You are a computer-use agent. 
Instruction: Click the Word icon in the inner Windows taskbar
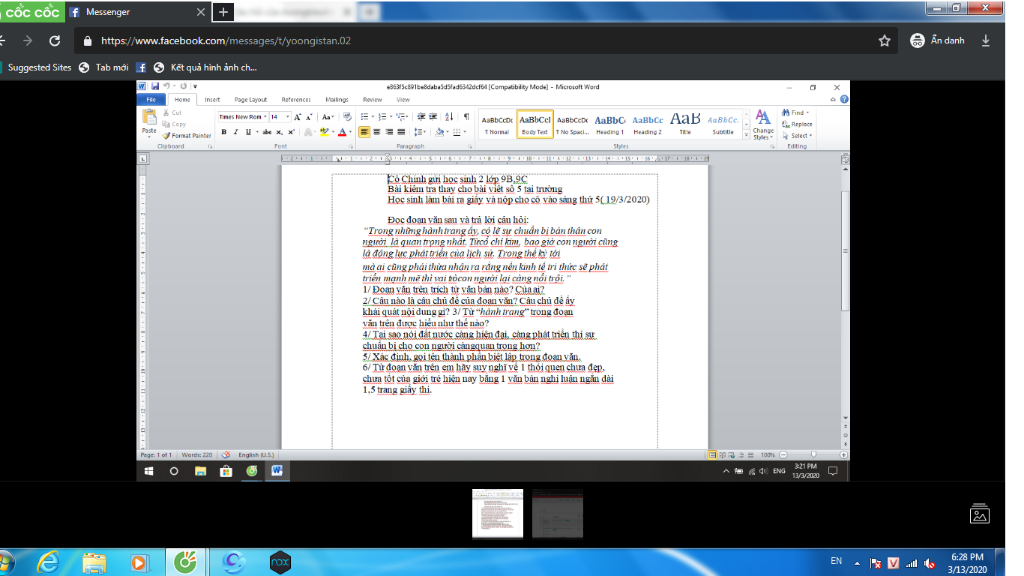point(277,471)
